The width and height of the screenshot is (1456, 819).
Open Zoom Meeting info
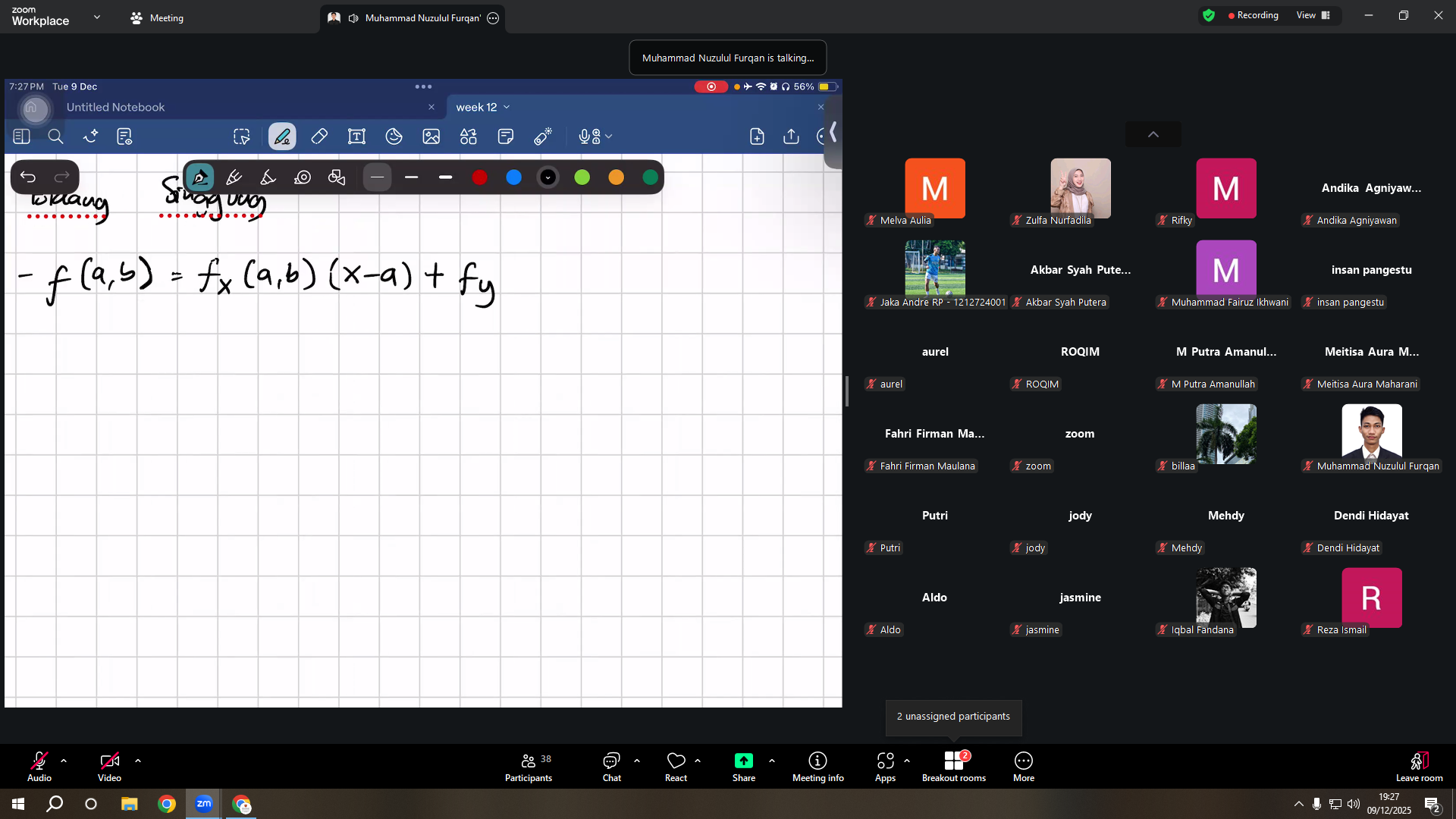click(x=817, y=766)
